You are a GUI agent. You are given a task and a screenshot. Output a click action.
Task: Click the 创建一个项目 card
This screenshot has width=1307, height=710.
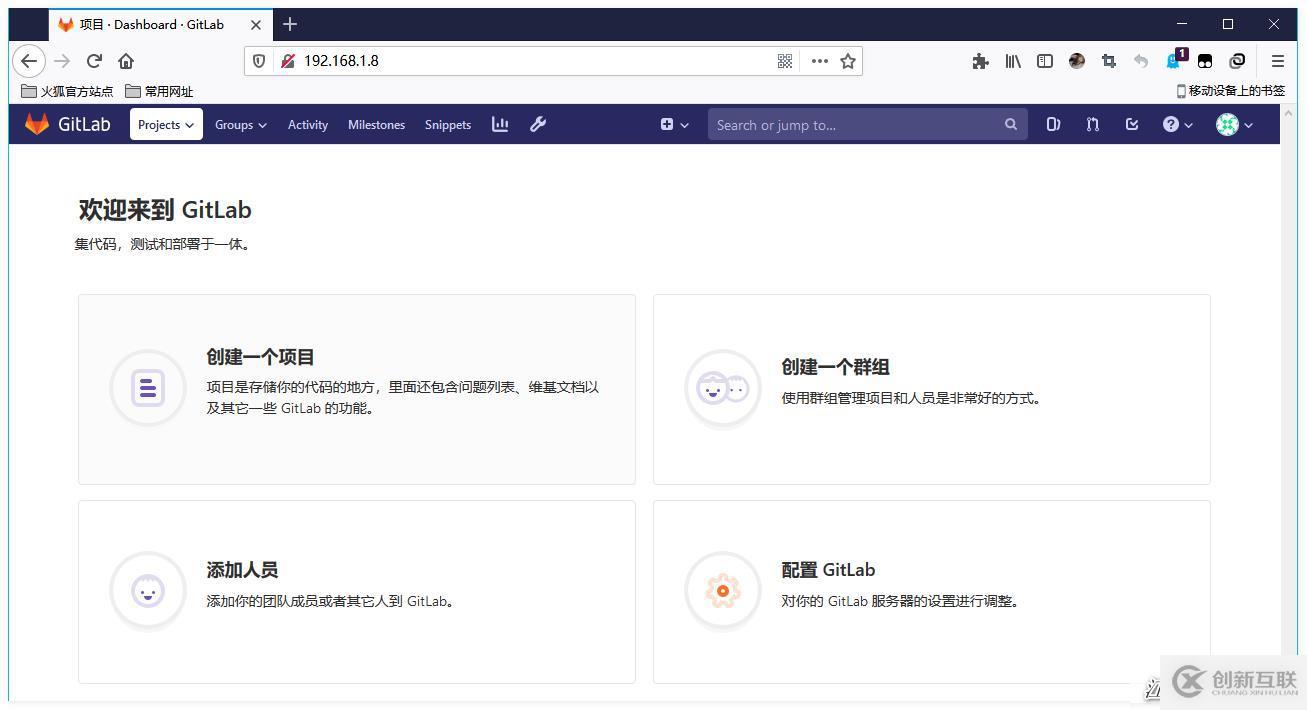click(260, 356)
